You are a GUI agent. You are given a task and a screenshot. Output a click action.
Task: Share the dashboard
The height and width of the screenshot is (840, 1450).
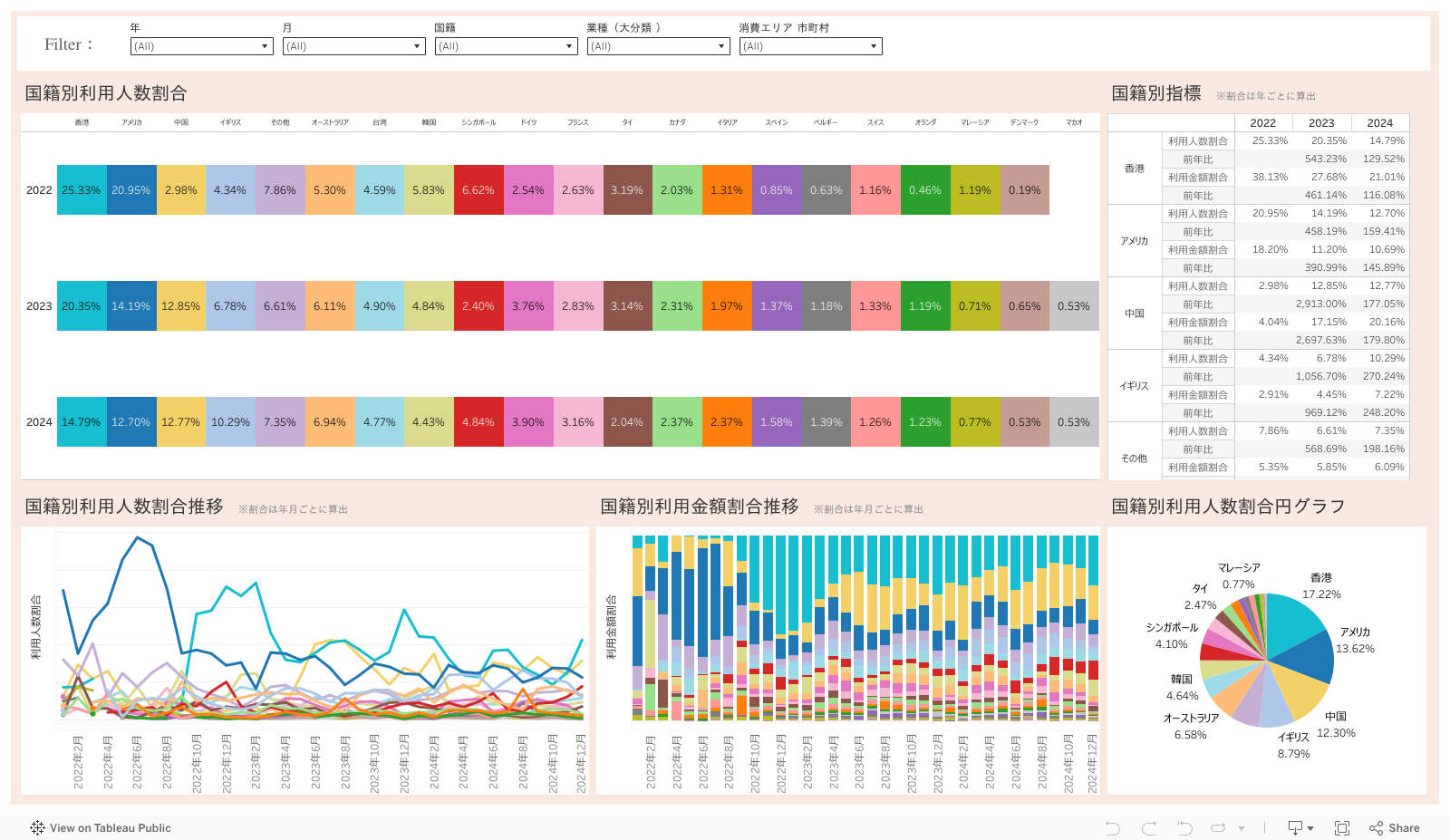click(1395, 828)
